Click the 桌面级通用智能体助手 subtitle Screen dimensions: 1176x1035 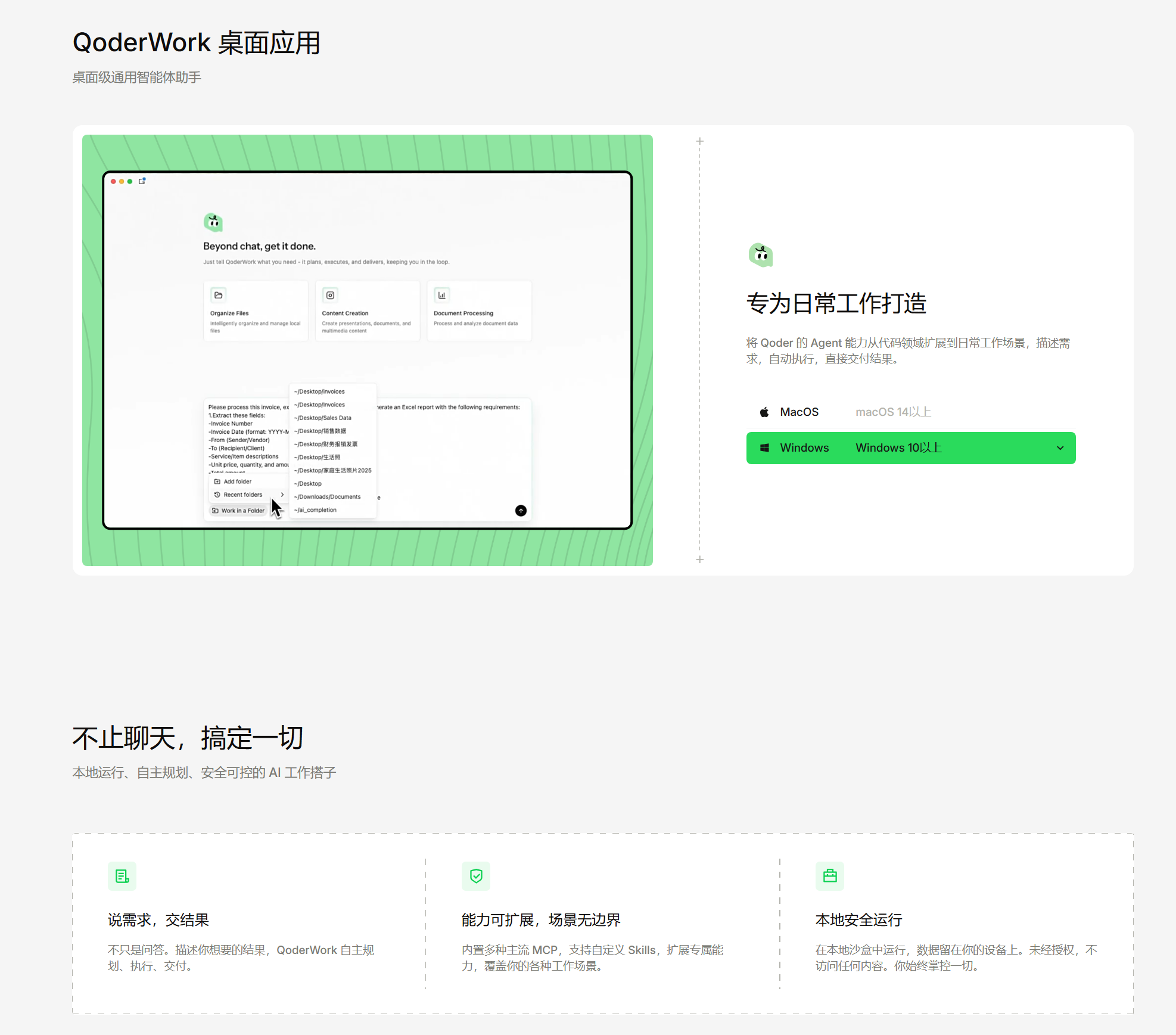coord(137,77)
